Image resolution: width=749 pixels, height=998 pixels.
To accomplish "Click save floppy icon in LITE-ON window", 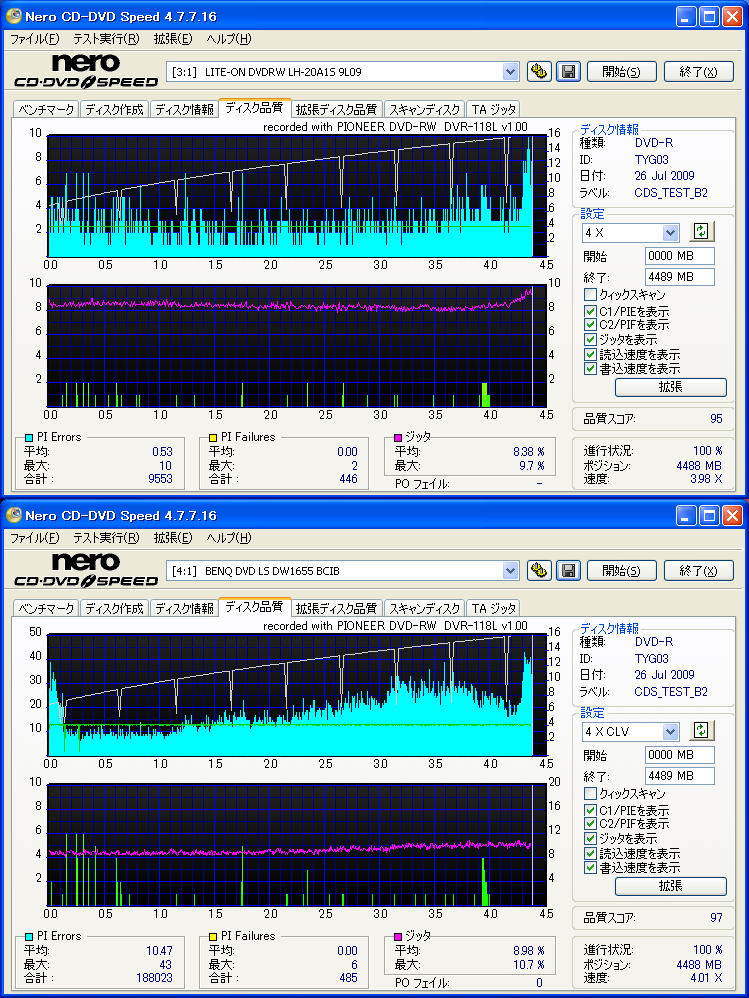I will (569, 71).
